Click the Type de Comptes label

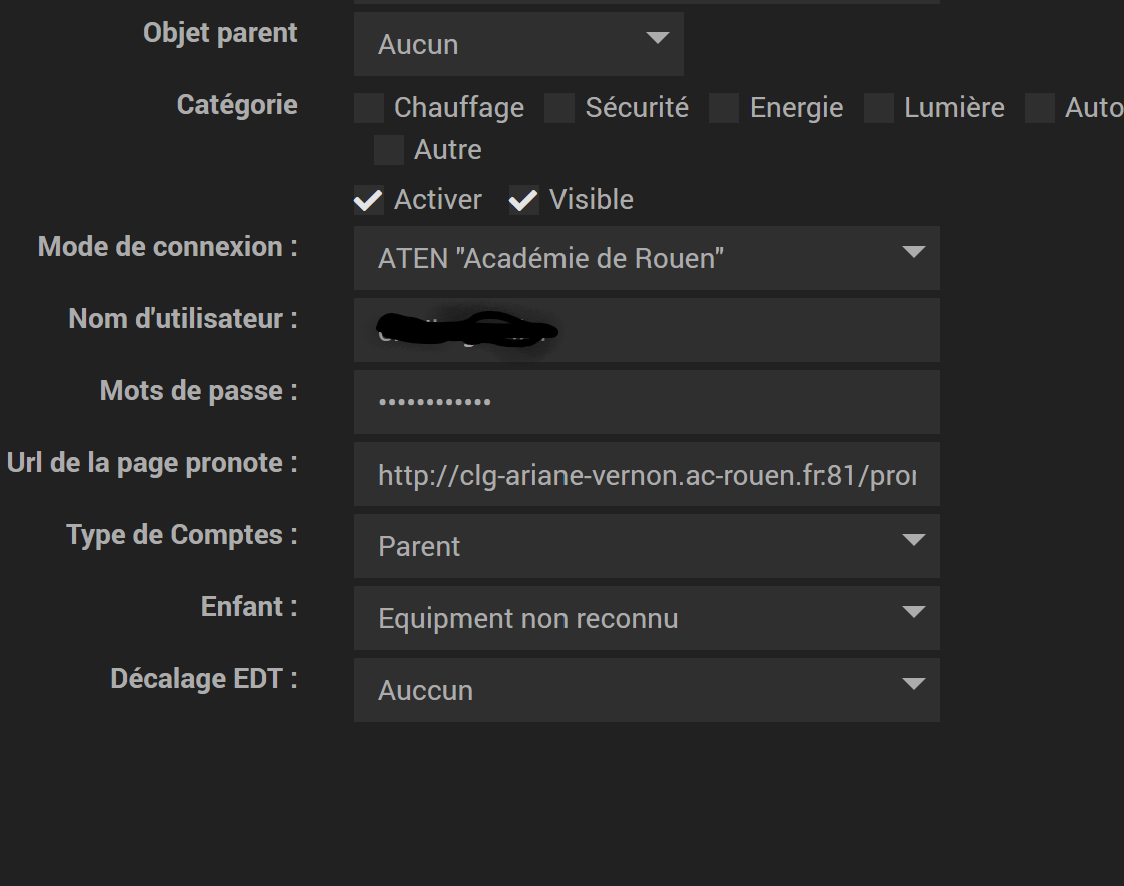pyautogui.click(x=182, y=535)
